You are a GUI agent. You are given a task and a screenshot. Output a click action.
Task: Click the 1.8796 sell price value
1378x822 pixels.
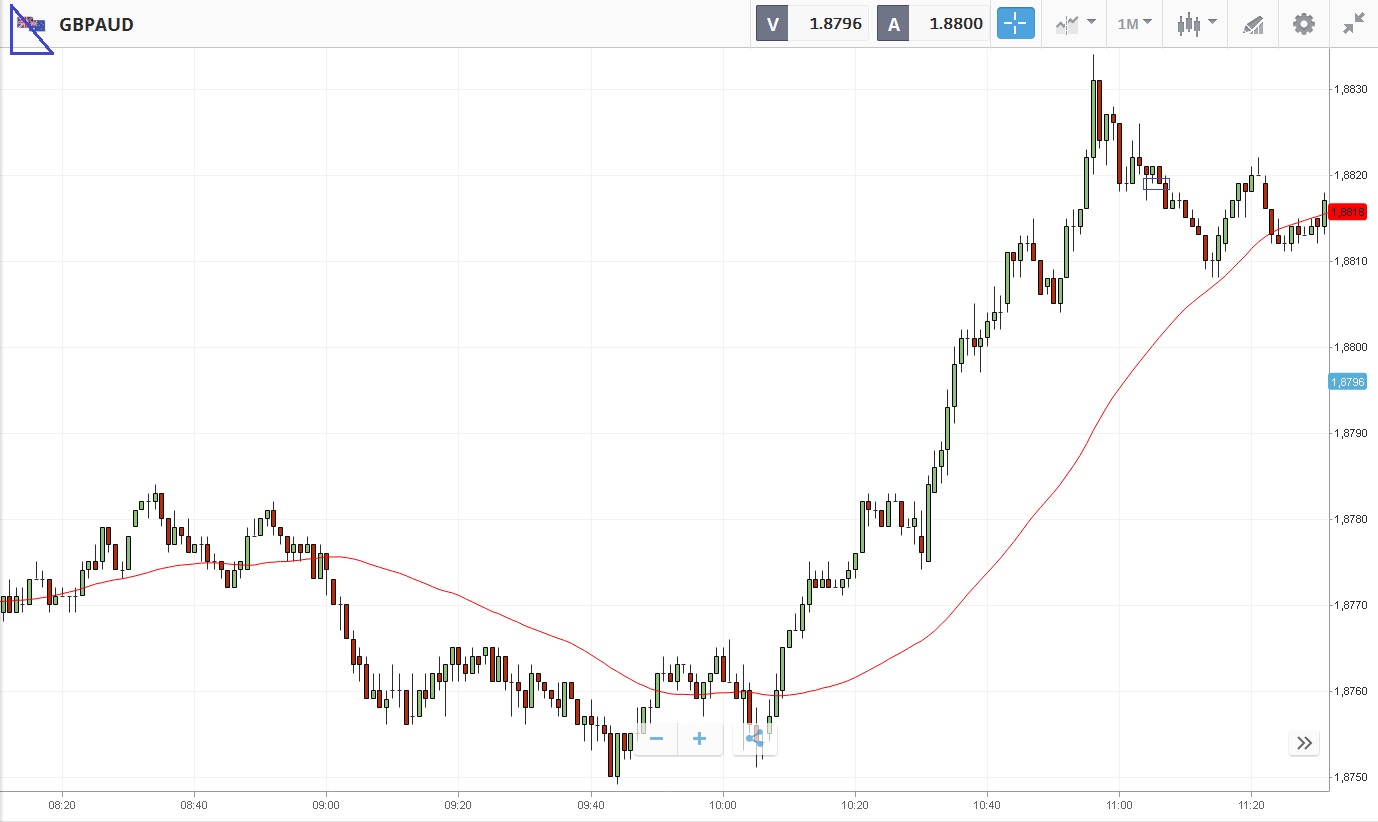pos(835,24)
